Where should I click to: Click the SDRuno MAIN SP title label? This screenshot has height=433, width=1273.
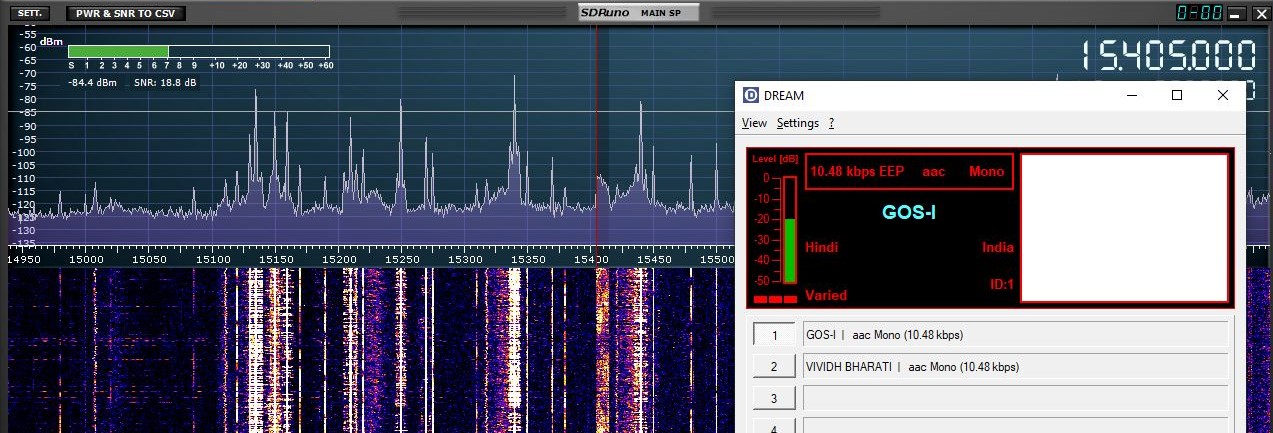point(638,12)
